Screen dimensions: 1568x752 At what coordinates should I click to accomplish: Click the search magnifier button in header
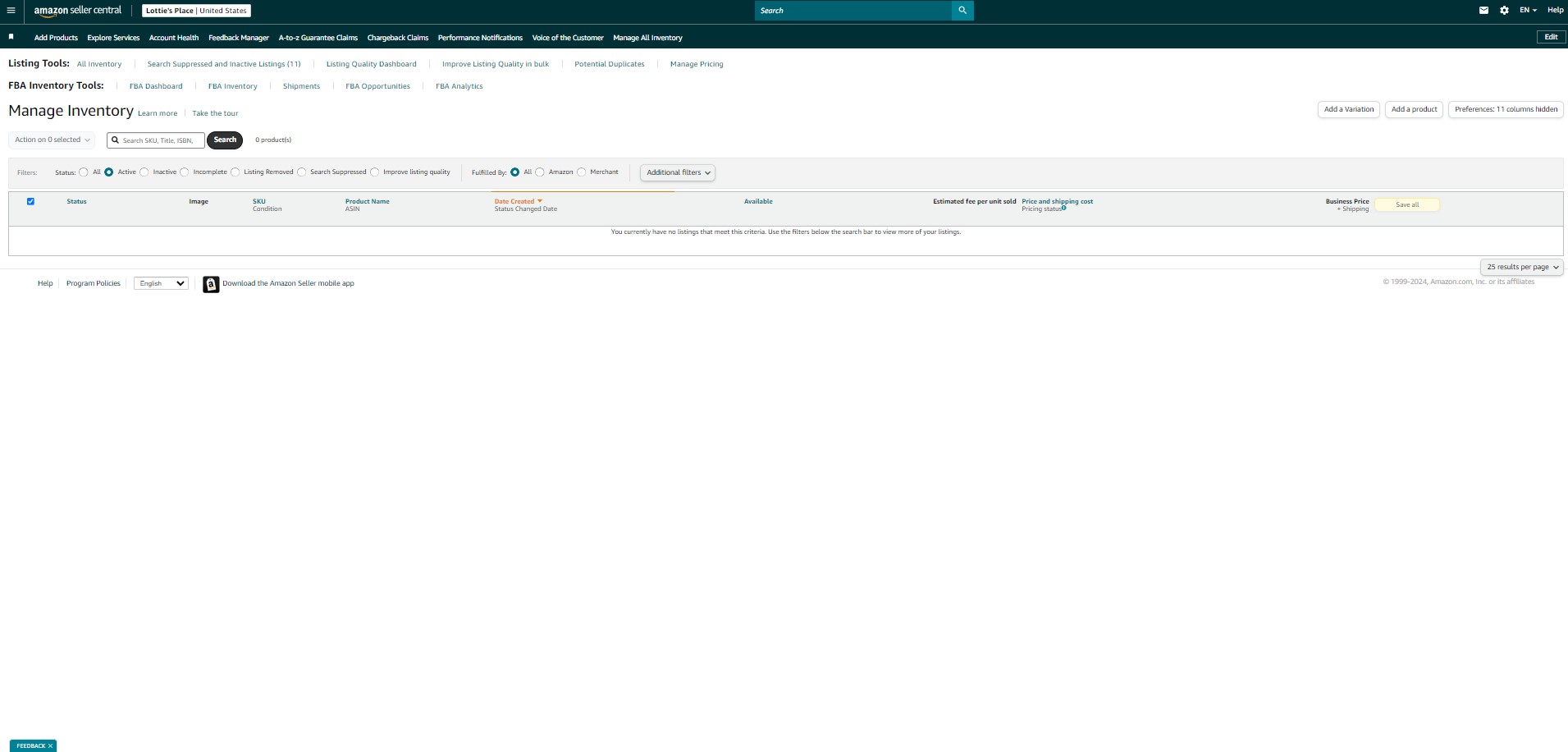[x=962, y=11]
